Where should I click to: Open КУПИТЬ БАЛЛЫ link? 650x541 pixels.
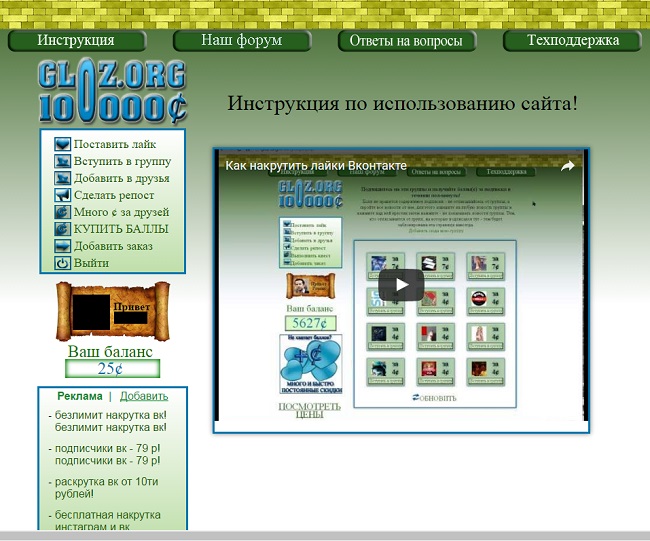pyautogui.click(x=121, y=229)
